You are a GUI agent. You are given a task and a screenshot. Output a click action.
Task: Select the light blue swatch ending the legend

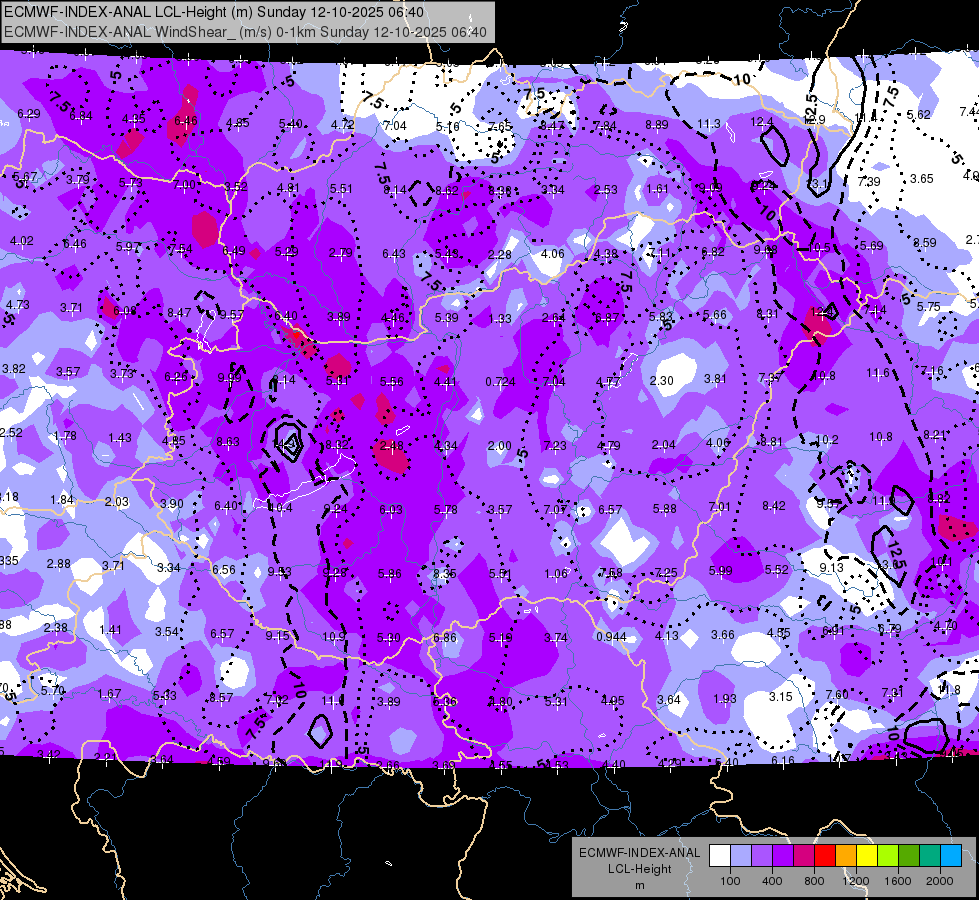click(x=951, y=856)
